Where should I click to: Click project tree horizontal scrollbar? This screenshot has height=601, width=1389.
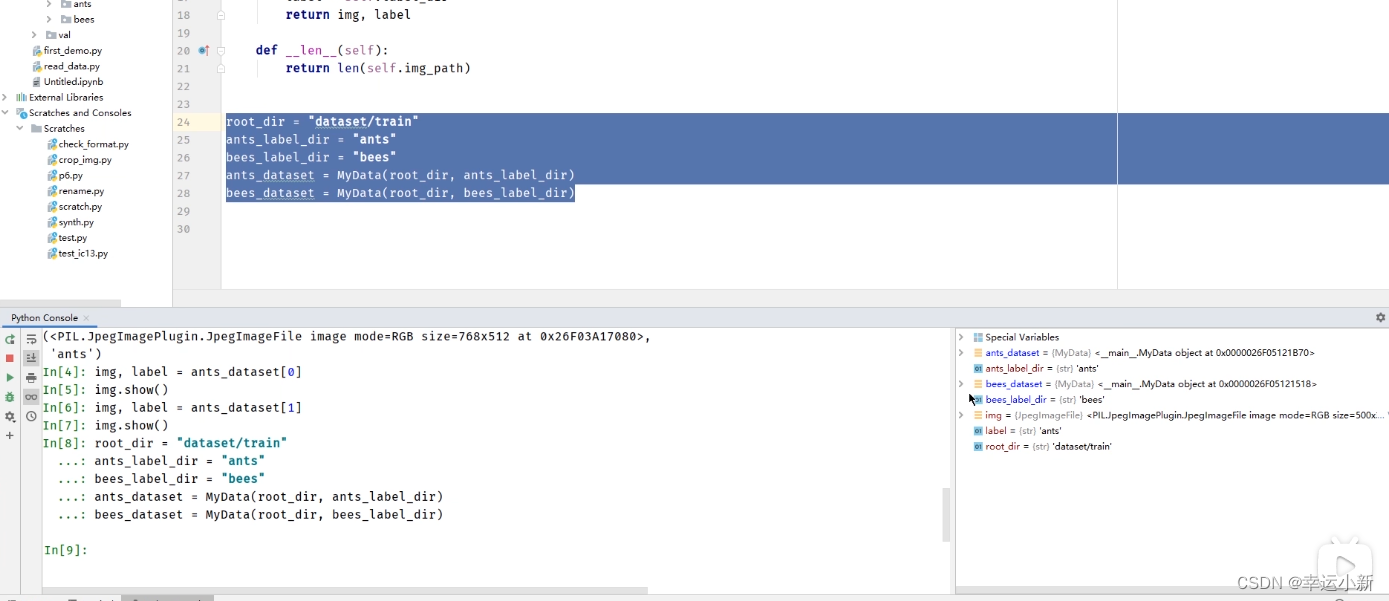coord(60,302)
